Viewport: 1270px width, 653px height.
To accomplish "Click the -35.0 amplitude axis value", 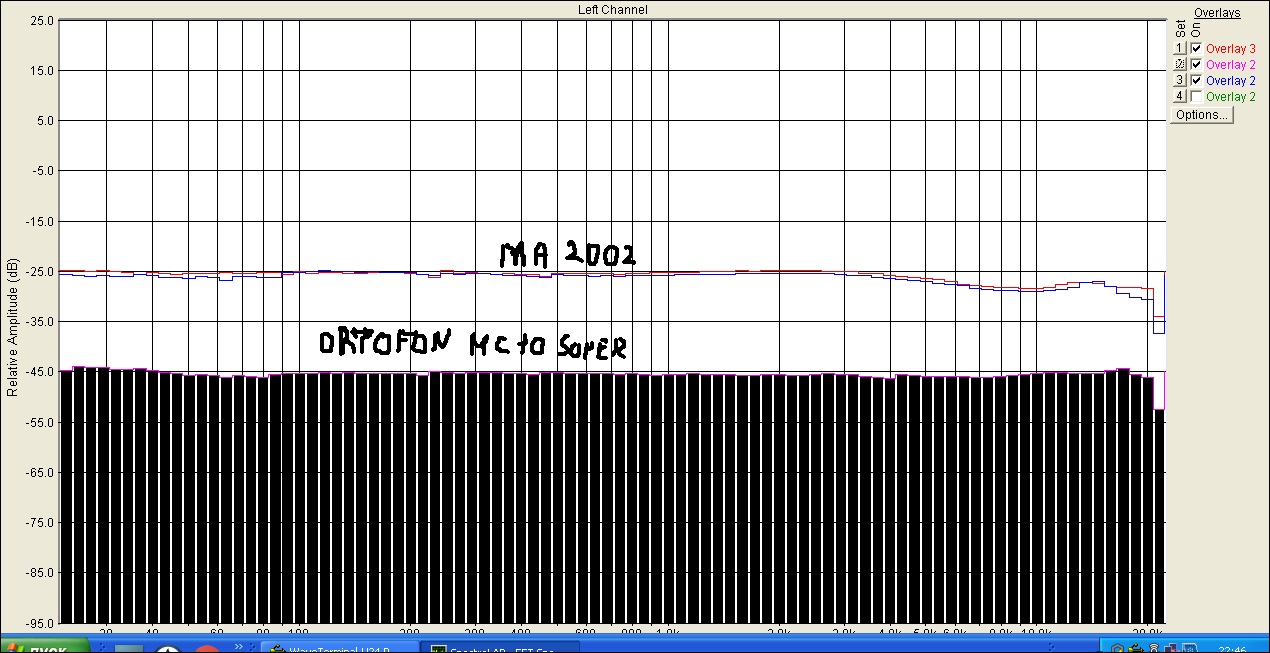I will (40, 322).
